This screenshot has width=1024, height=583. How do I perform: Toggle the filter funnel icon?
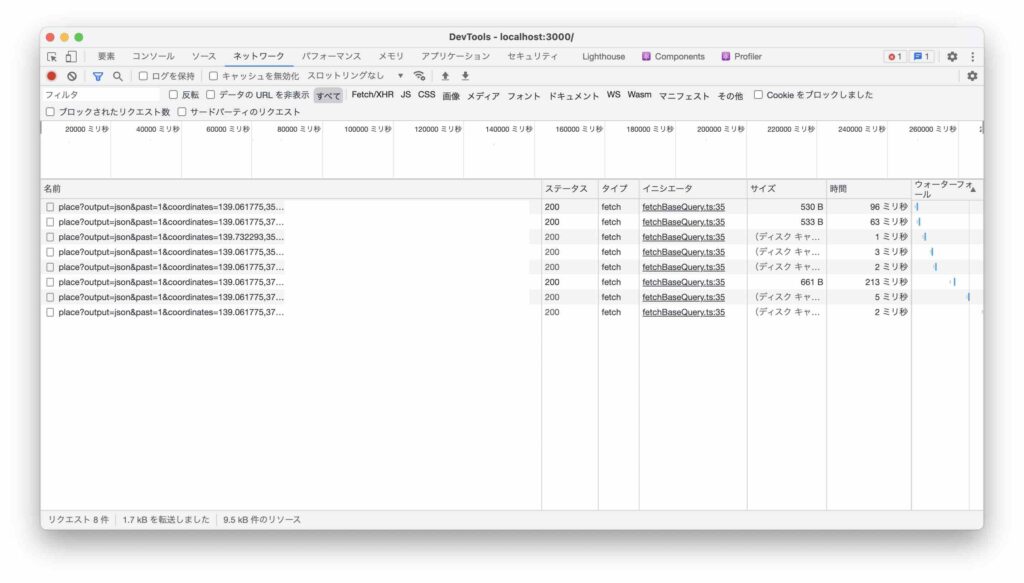point(98,76)
